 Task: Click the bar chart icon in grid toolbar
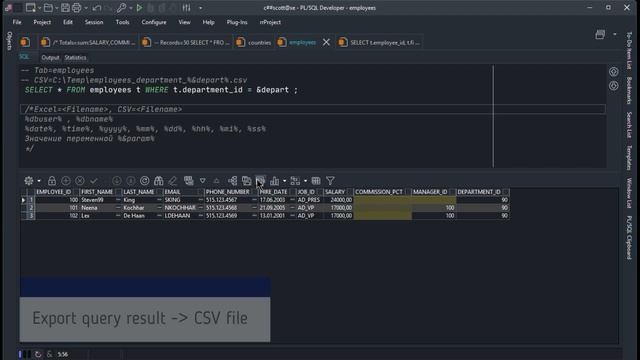pos(274,181)
